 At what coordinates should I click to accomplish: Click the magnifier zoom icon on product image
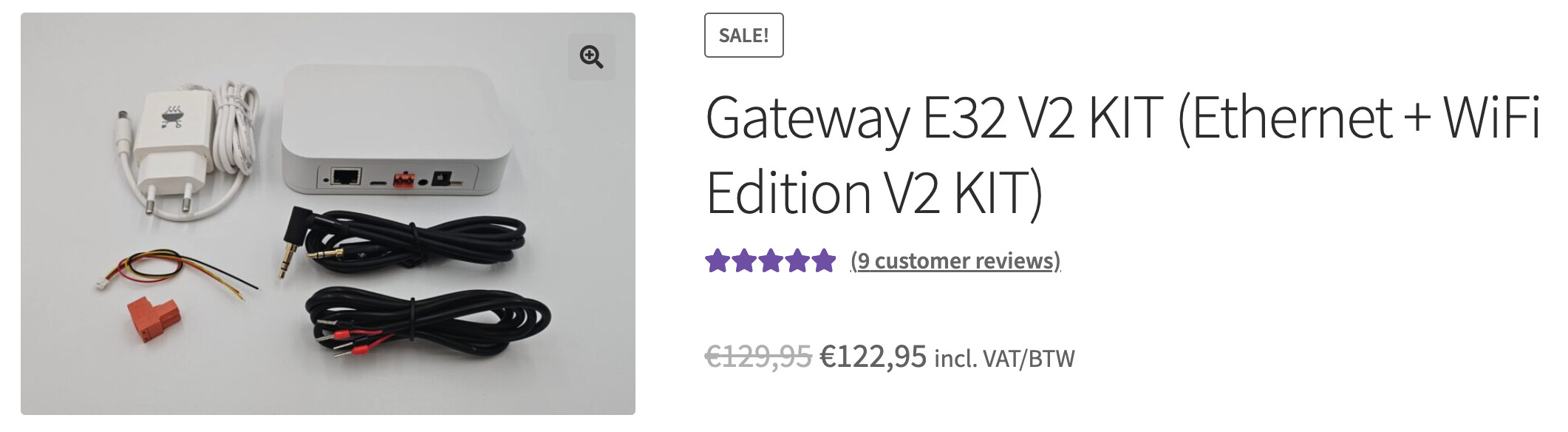point(591,57)
